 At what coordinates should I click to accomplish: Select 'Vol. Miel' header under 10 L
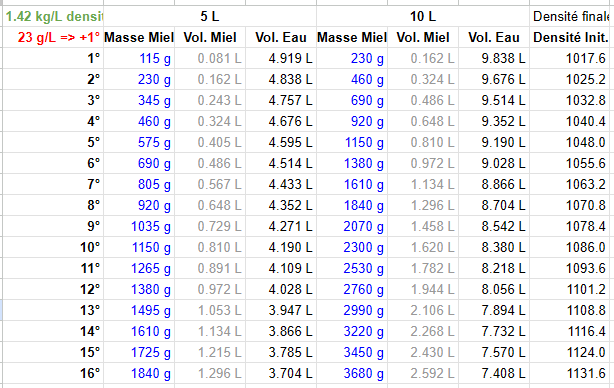click(x=423, y=37)
